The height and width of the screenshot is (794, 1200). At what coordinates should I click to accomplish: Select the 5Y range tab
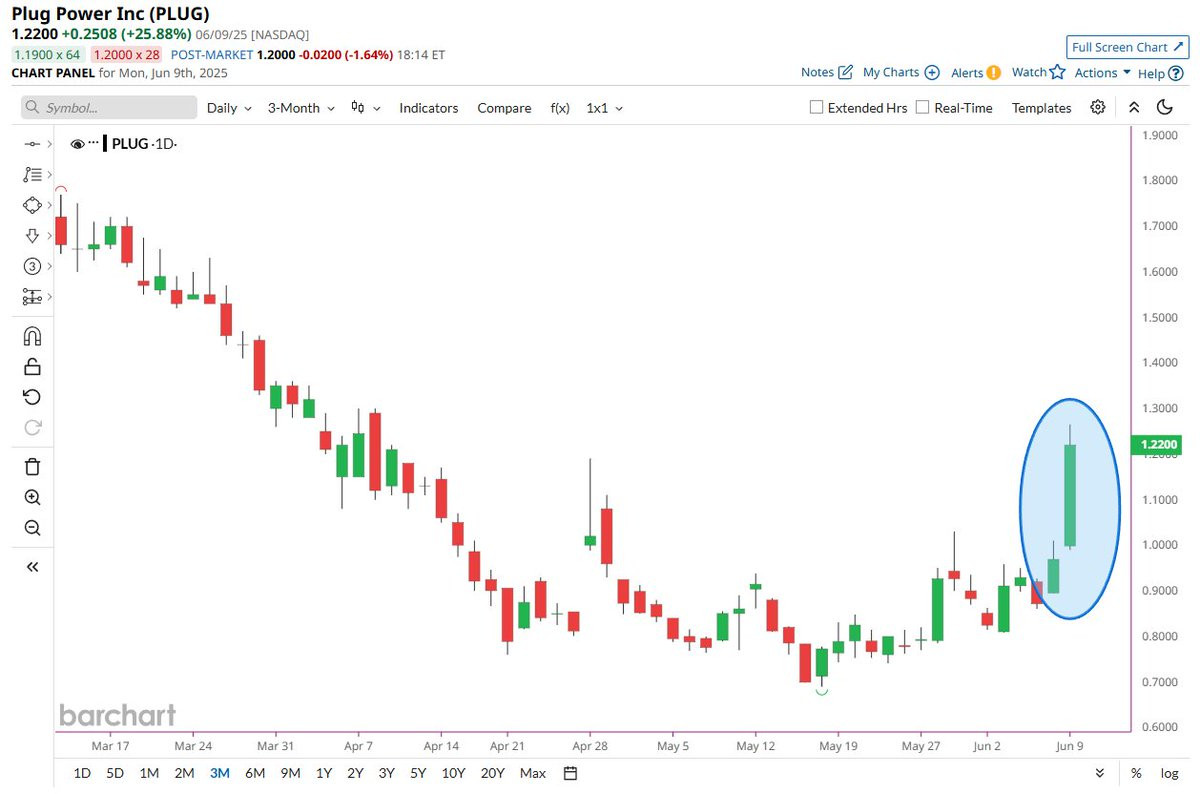tap(419, 773)
